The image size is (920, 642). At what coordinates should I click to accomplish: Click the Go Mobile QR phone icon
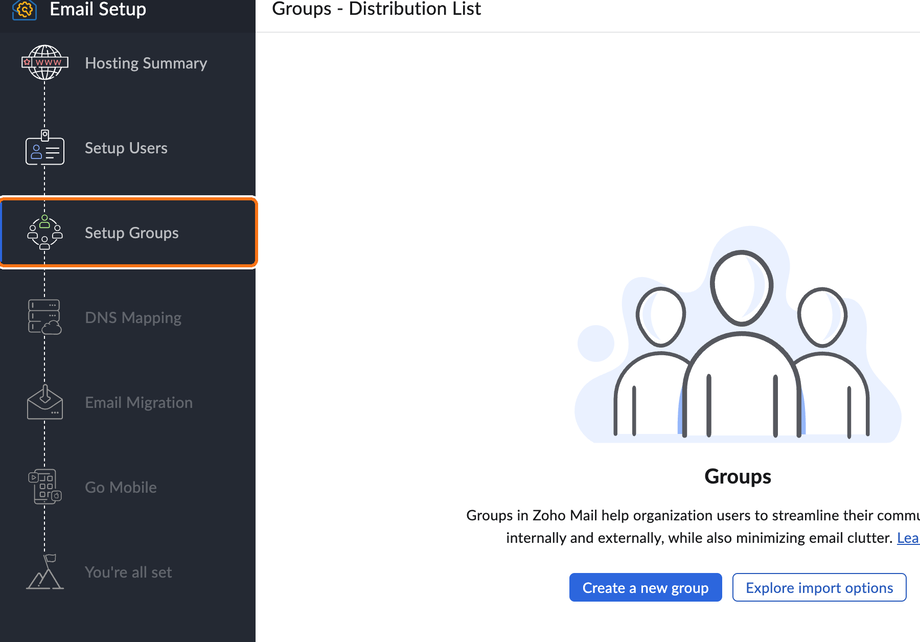point(45,486)
